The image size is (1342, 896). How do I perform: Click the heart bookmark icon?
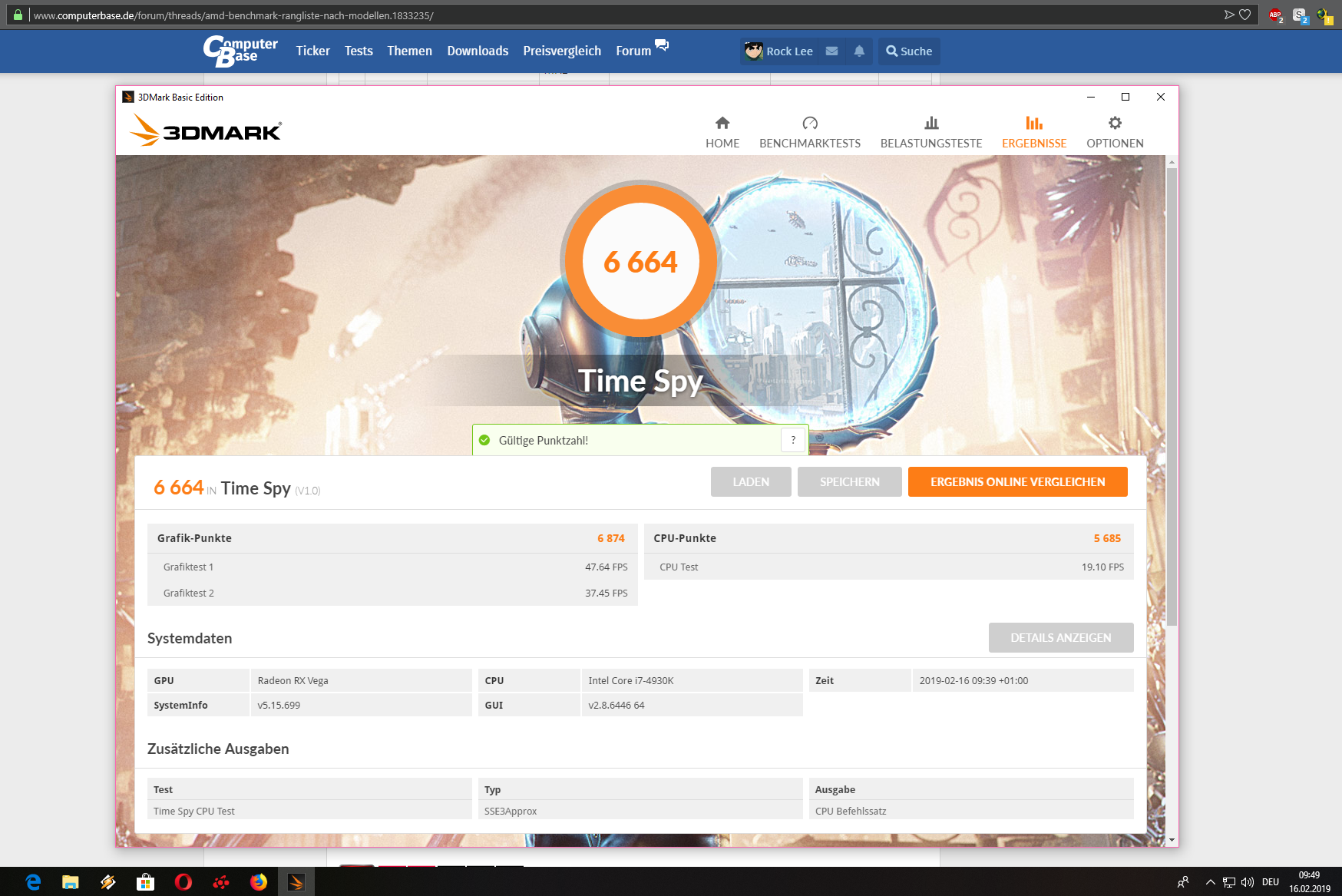coord(1245,15)
